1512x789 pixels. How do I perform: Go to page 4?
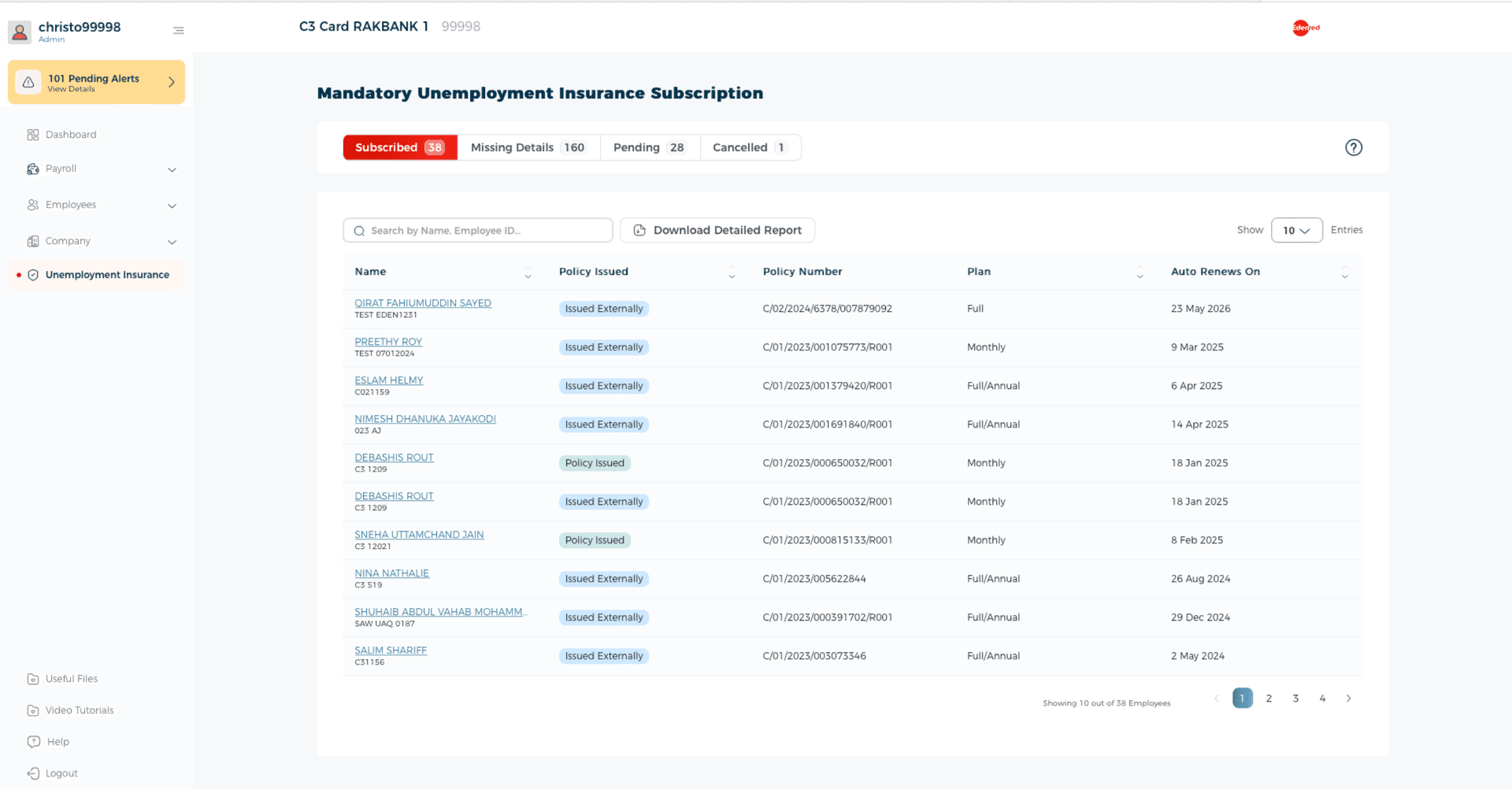coord(1322,698)
